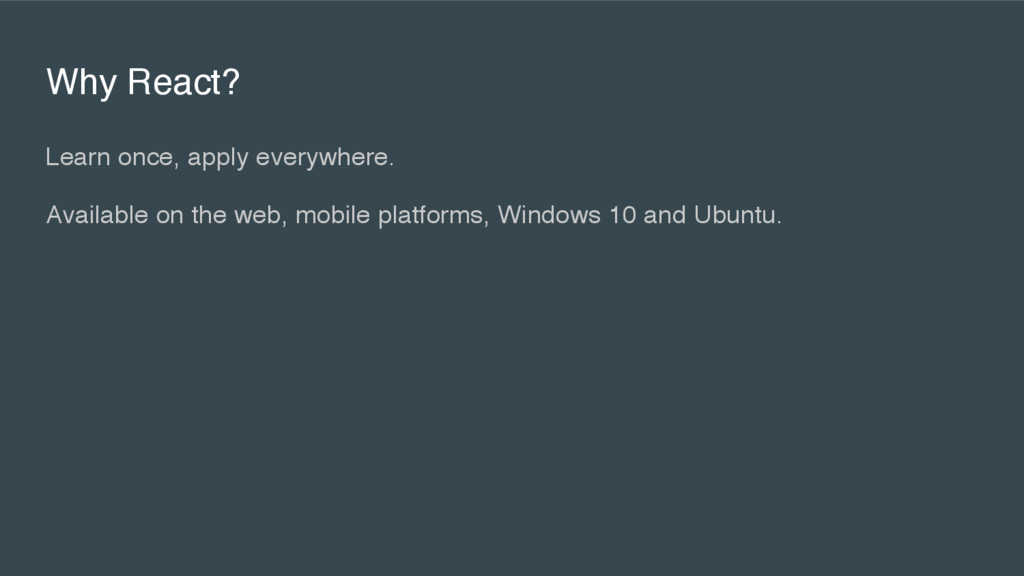Click the "Why React?" slide title
The height and width of the screenshot is (576, 1024).
pos(143,83)
